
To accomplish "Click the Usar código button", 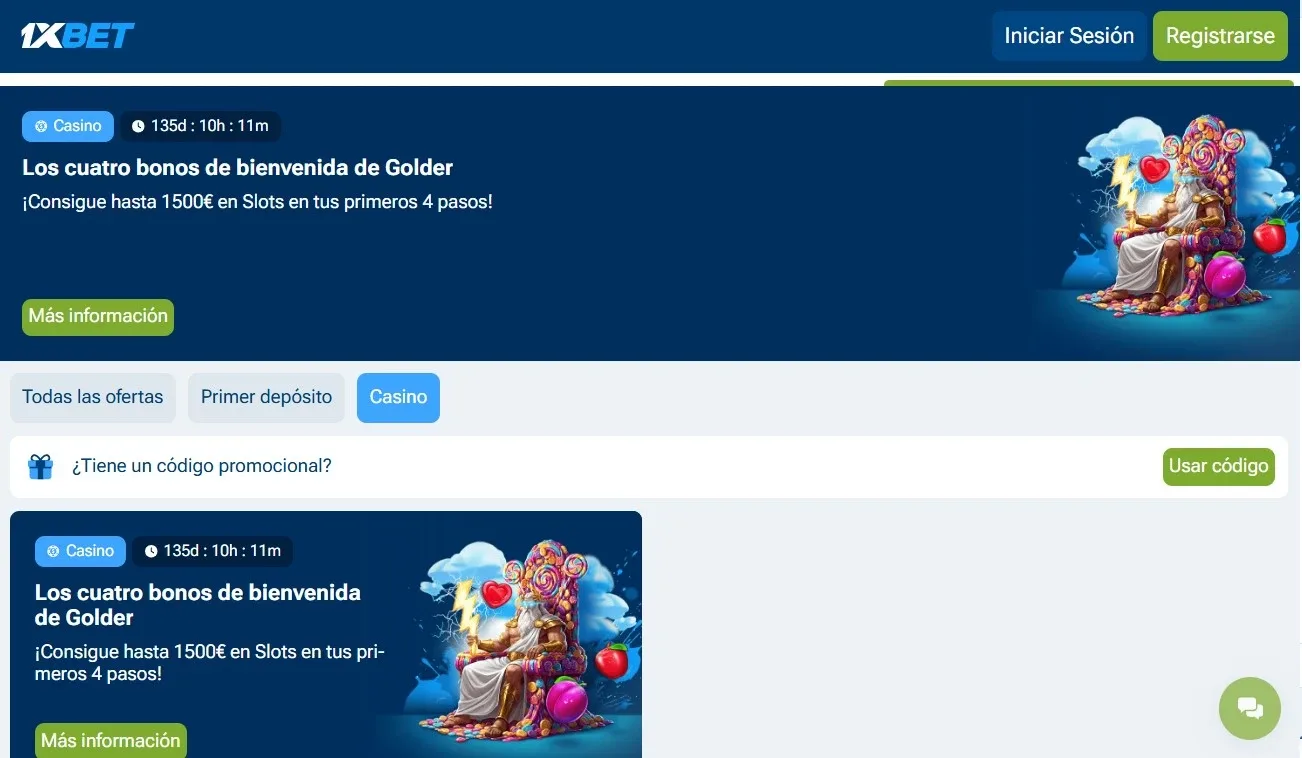I will click(x=1219, y=466).
